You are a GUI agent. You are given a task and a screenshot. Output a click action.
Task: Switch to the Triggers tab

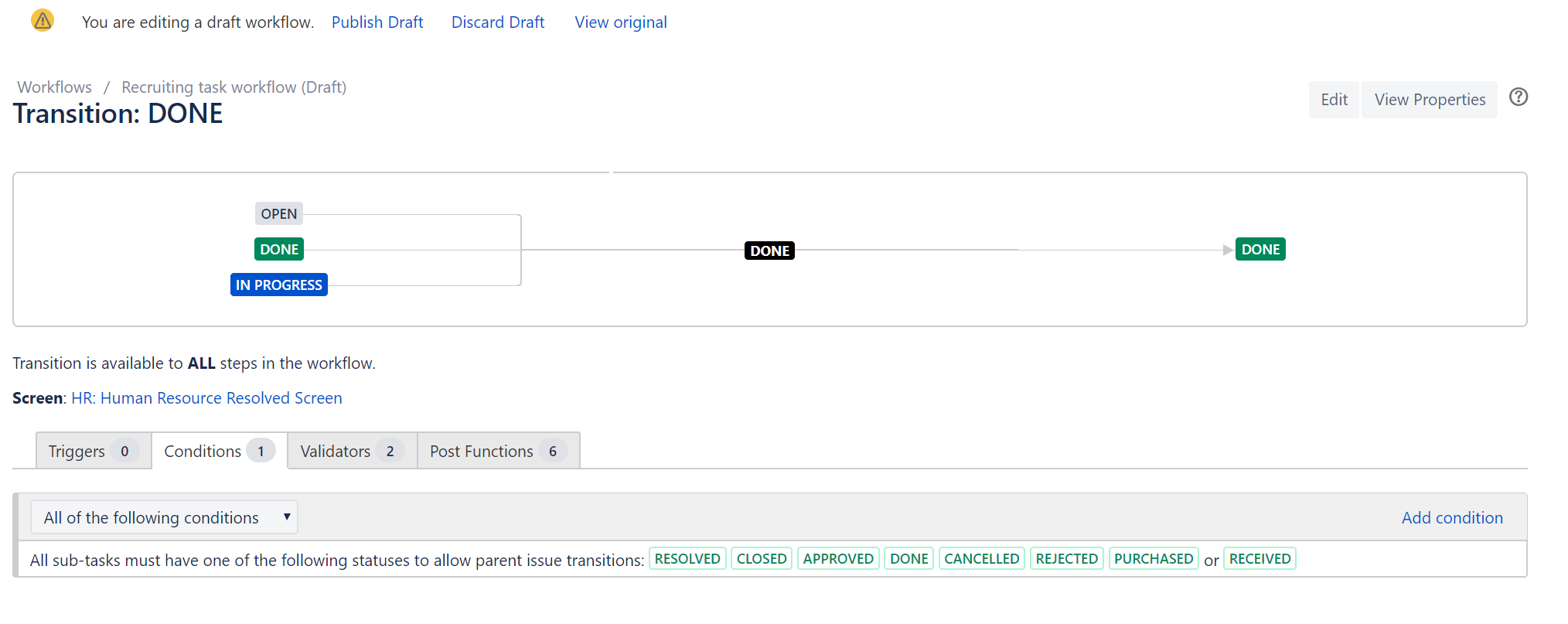pyautogui.click(x=94, y=451)
